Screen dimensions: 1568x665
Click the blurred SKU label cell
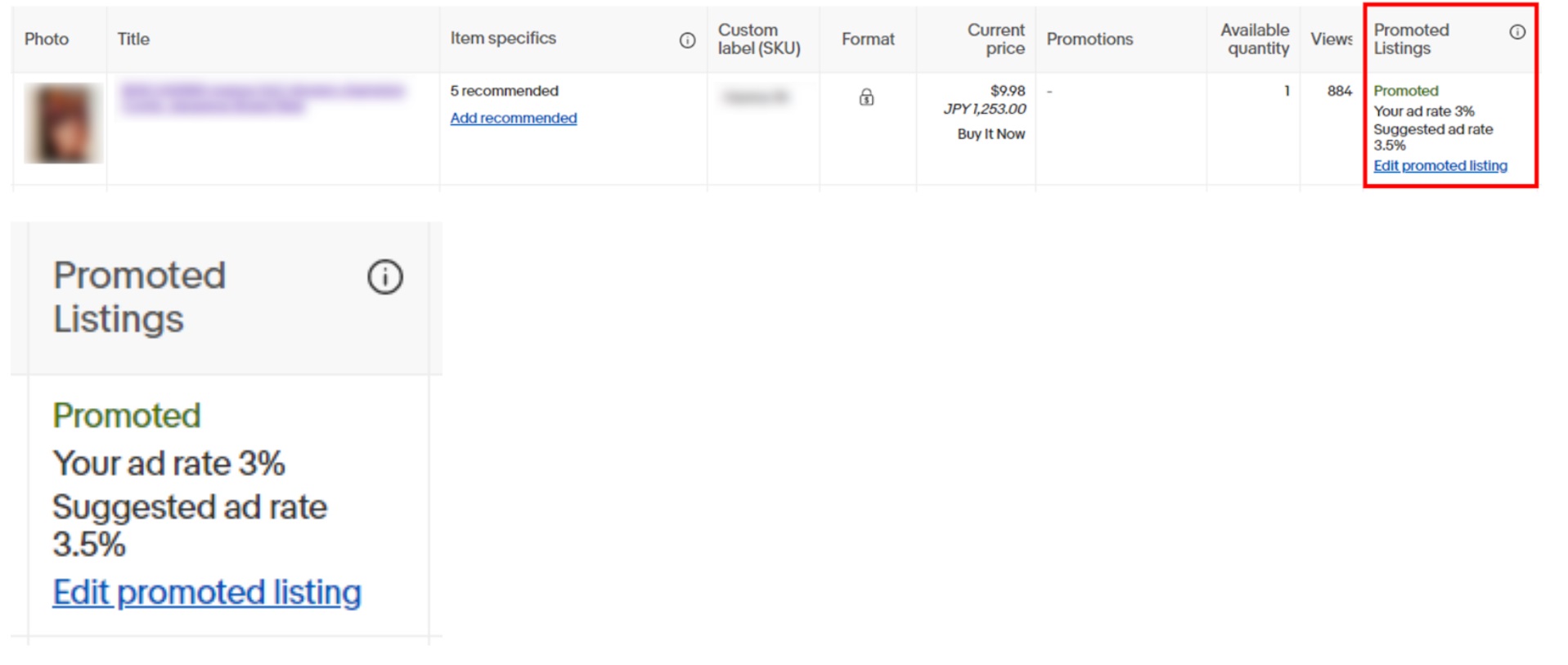[x=757, y=97]
